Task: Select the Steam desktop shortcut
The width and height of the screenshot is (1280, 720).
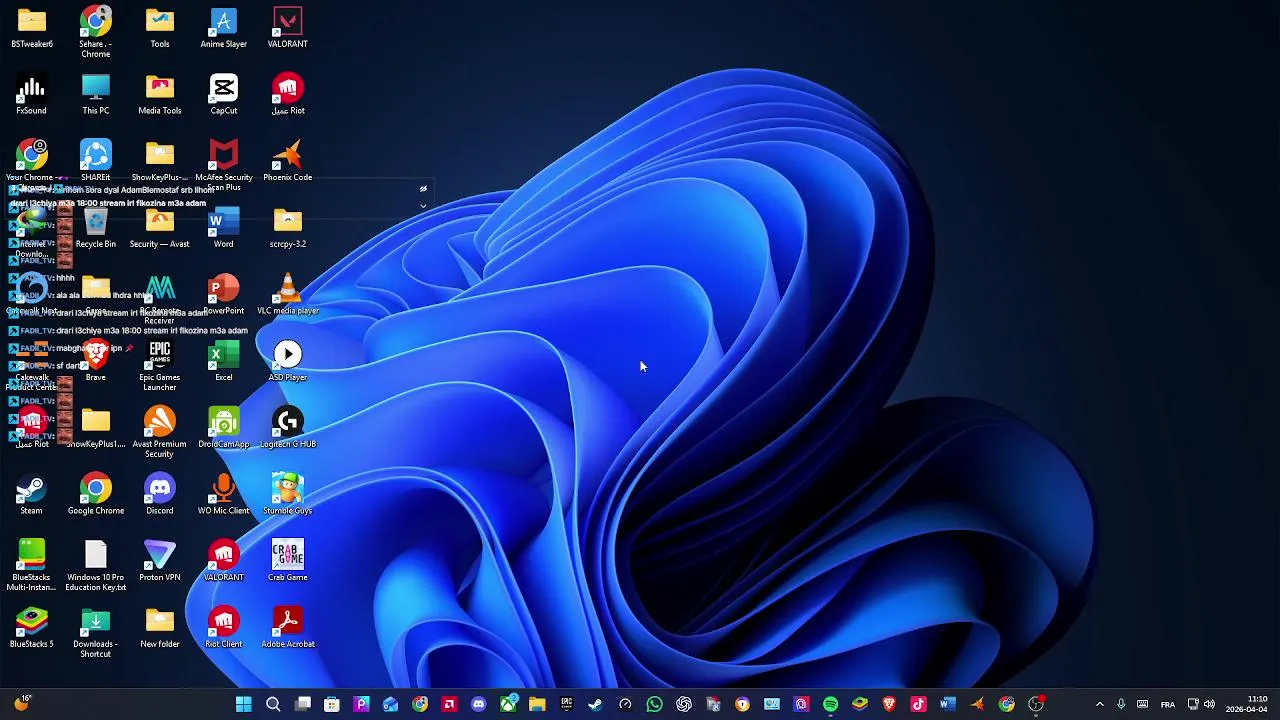Action: [31, 495]
